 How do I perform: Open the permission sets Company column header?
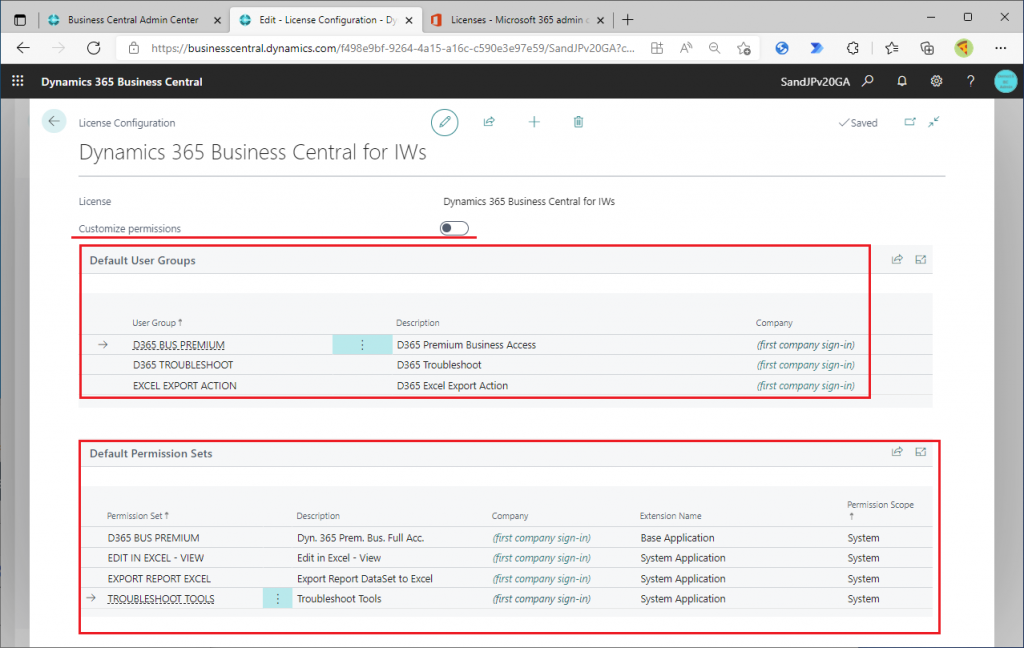509,515
